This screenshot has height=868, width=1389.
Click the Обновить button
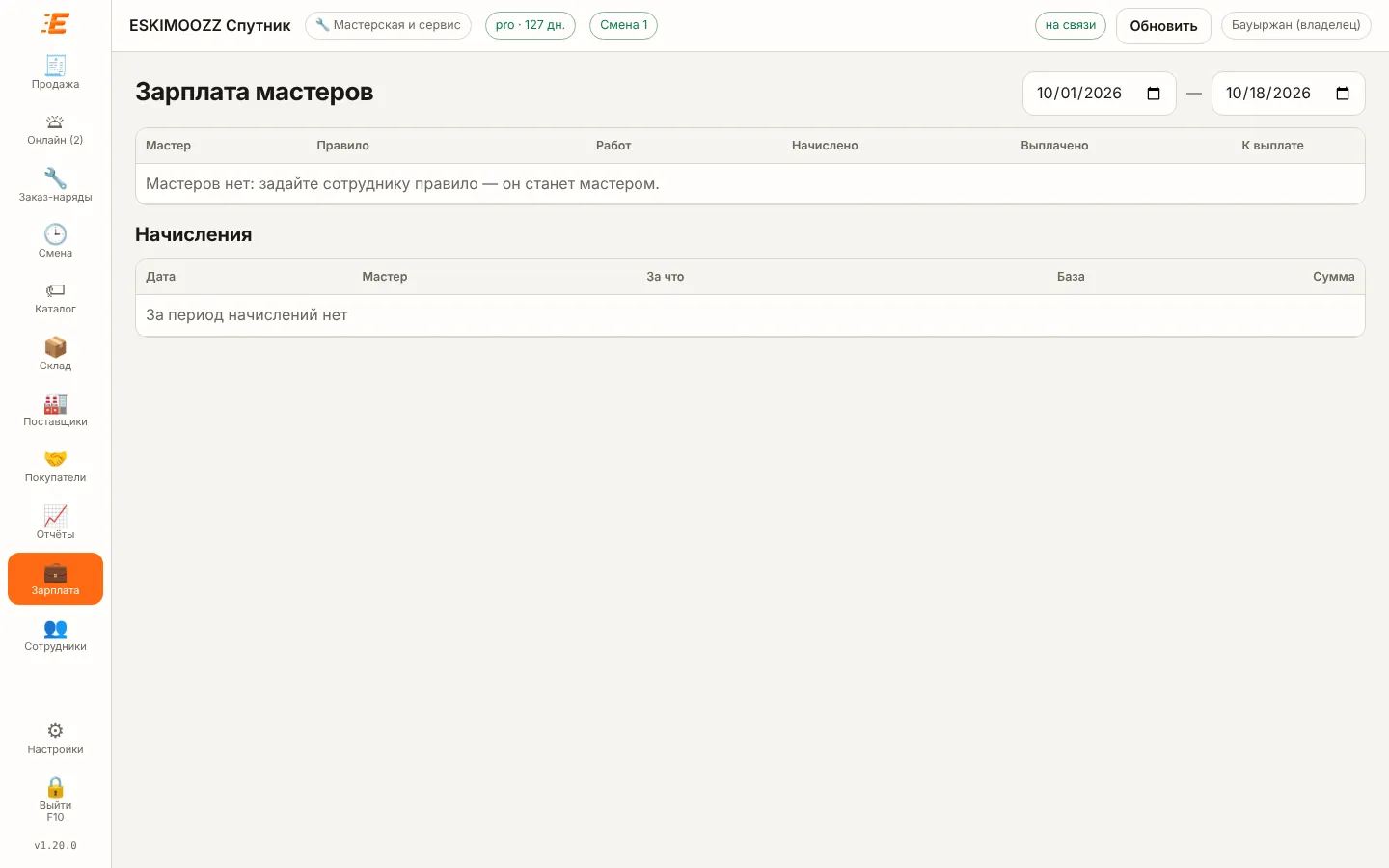pyautogui.click(x=1163, y=26)
